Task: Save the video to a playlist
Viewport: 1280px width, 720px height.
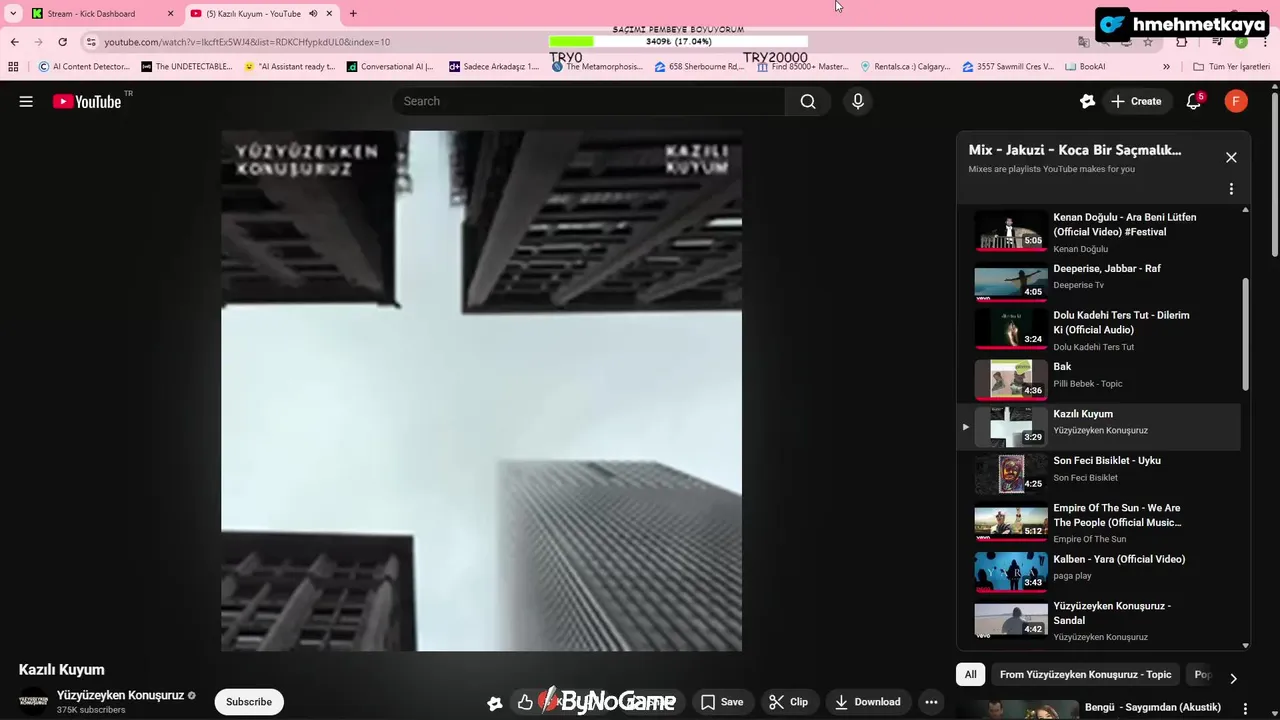Action: tap(722, 702)
